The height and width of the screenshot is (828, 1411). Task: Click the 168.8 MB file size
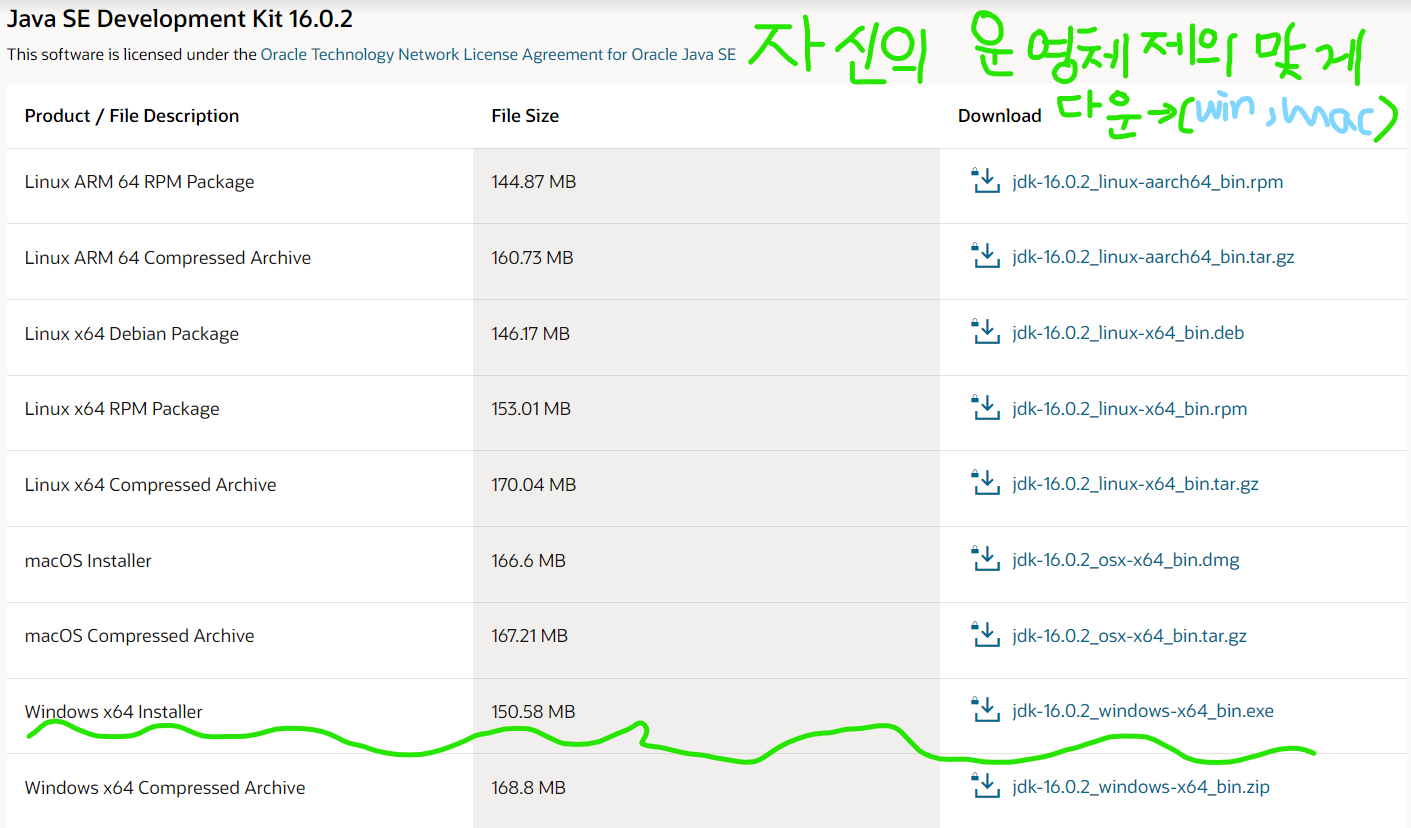[528, 788]
